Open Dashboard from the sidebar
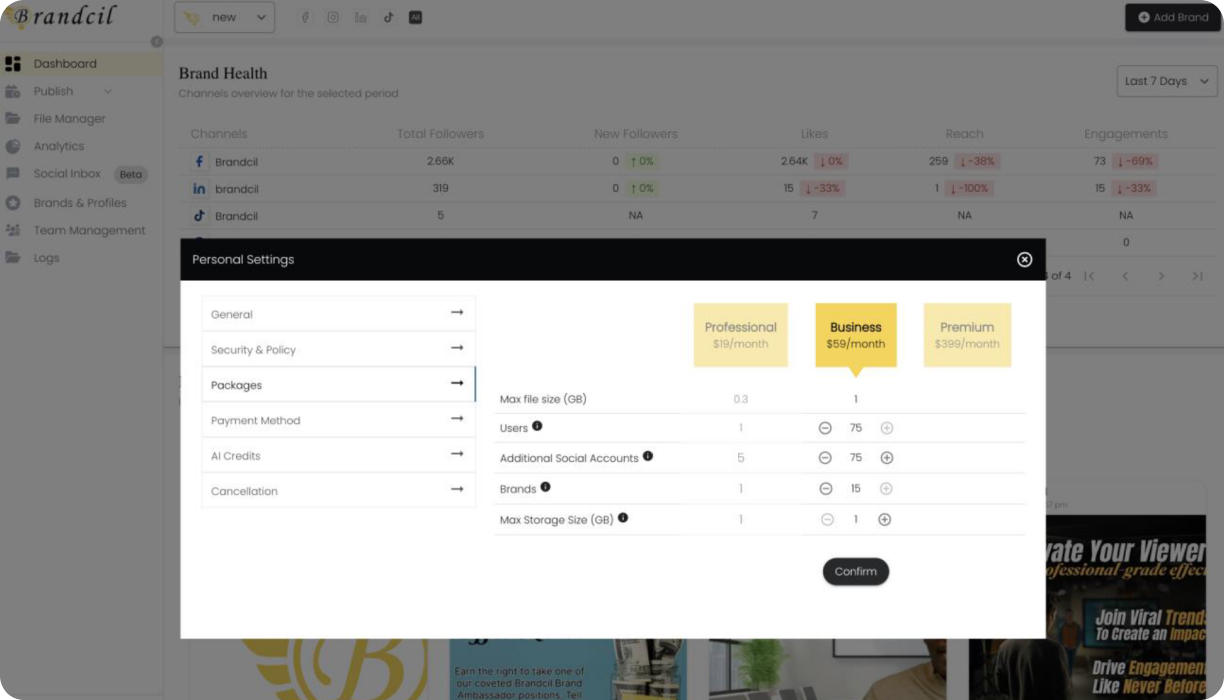The width and height of the screenshot is (1224, 700). pyautogui.click(x=81, y=64)
